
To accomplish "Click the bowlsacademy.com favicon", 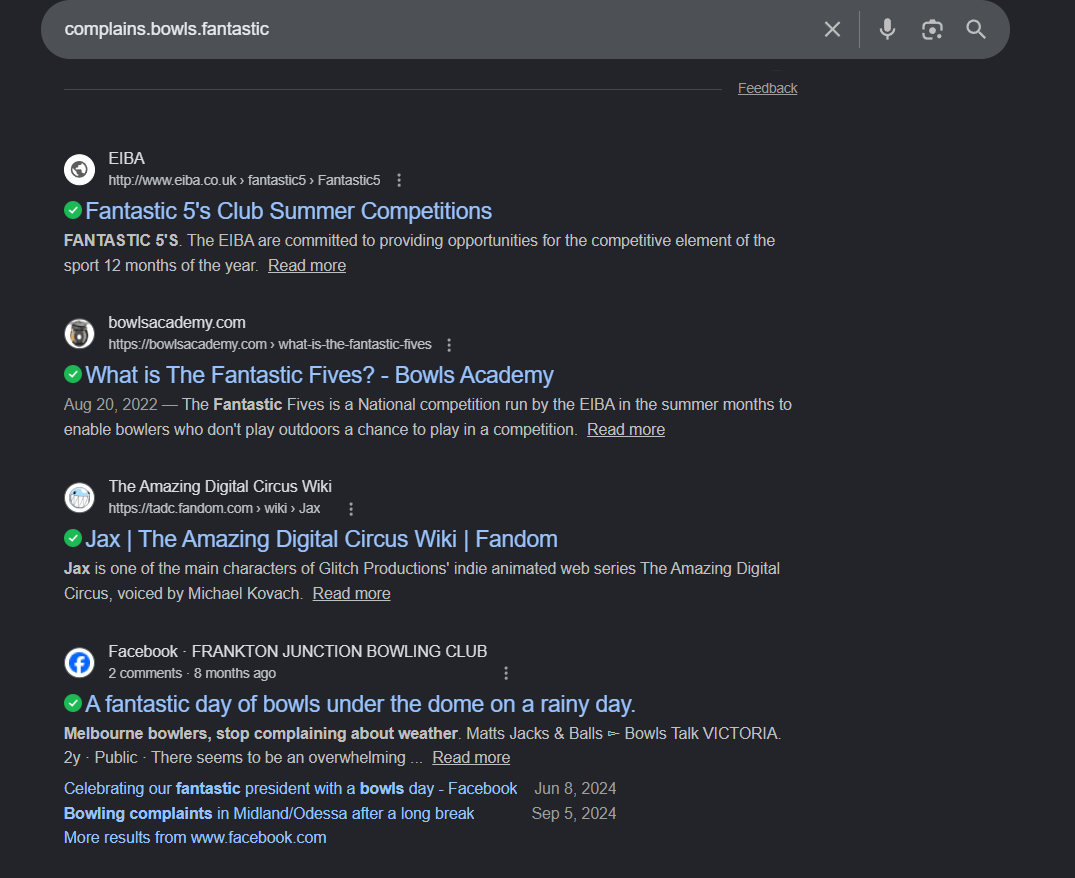I will coord(80,334).
